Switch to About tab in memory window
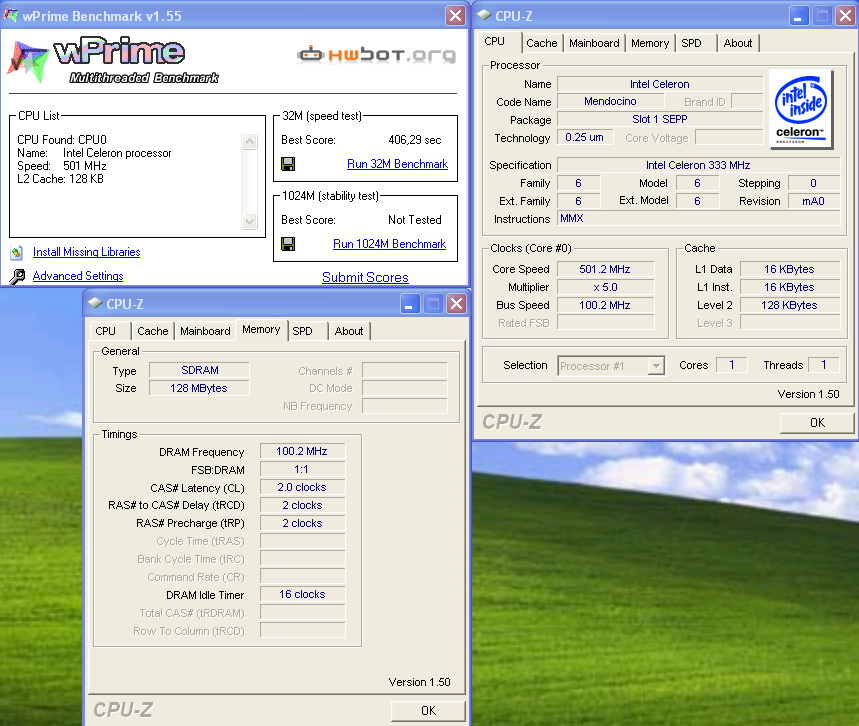This screenshot has height=726, width=859. point(348,331)
